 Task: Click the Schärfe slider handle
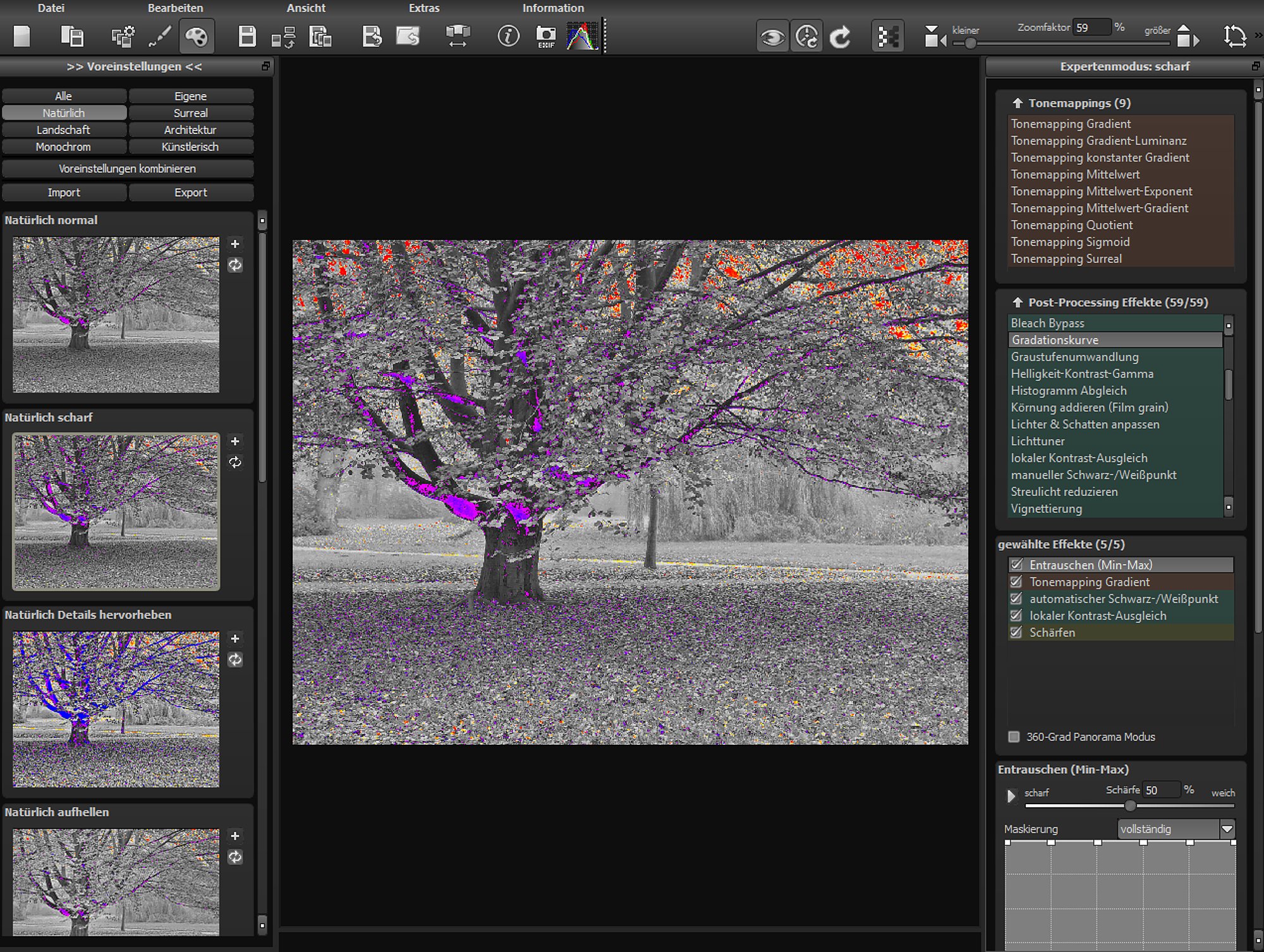[x=1130, y=805]
